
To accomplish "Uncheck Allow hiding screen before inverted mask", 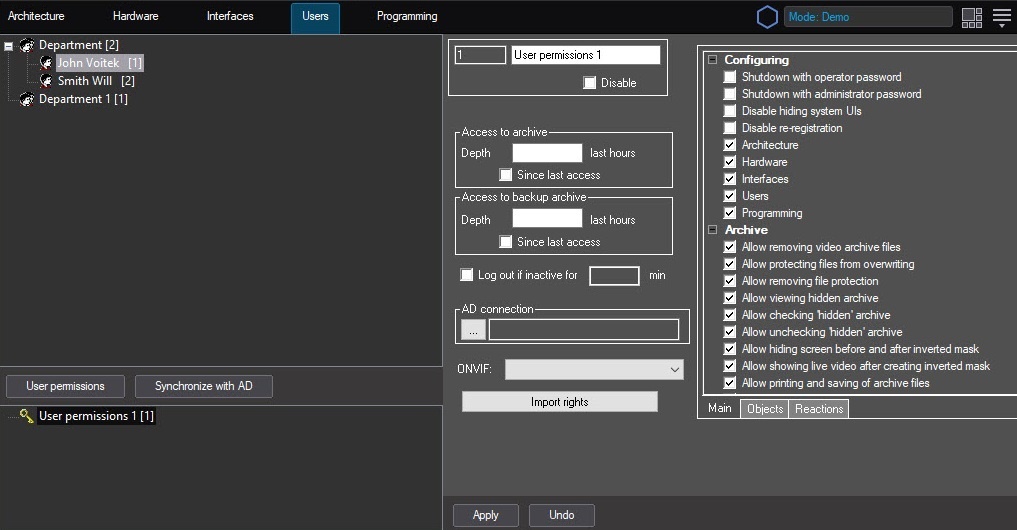I will [x=730, y=349].
